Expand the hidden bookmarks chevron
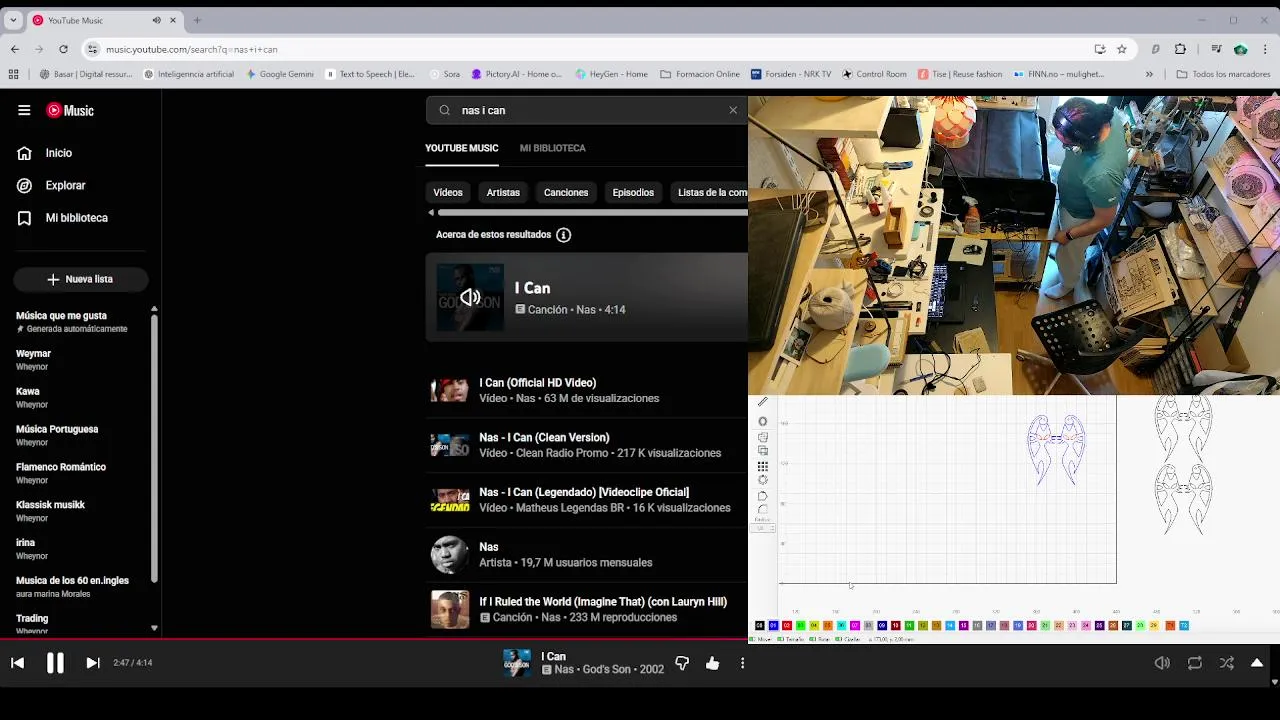Viewport: 1280px width, 720px height. (1149, 74)
